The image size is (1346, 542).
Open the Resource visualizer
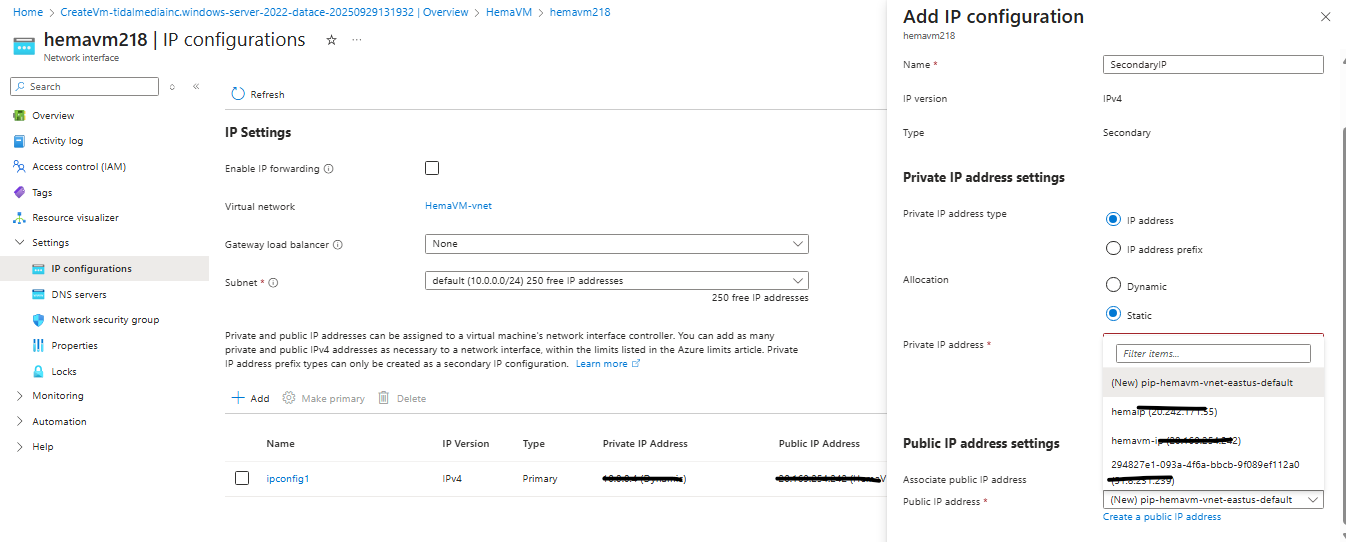tap(75, 217)
